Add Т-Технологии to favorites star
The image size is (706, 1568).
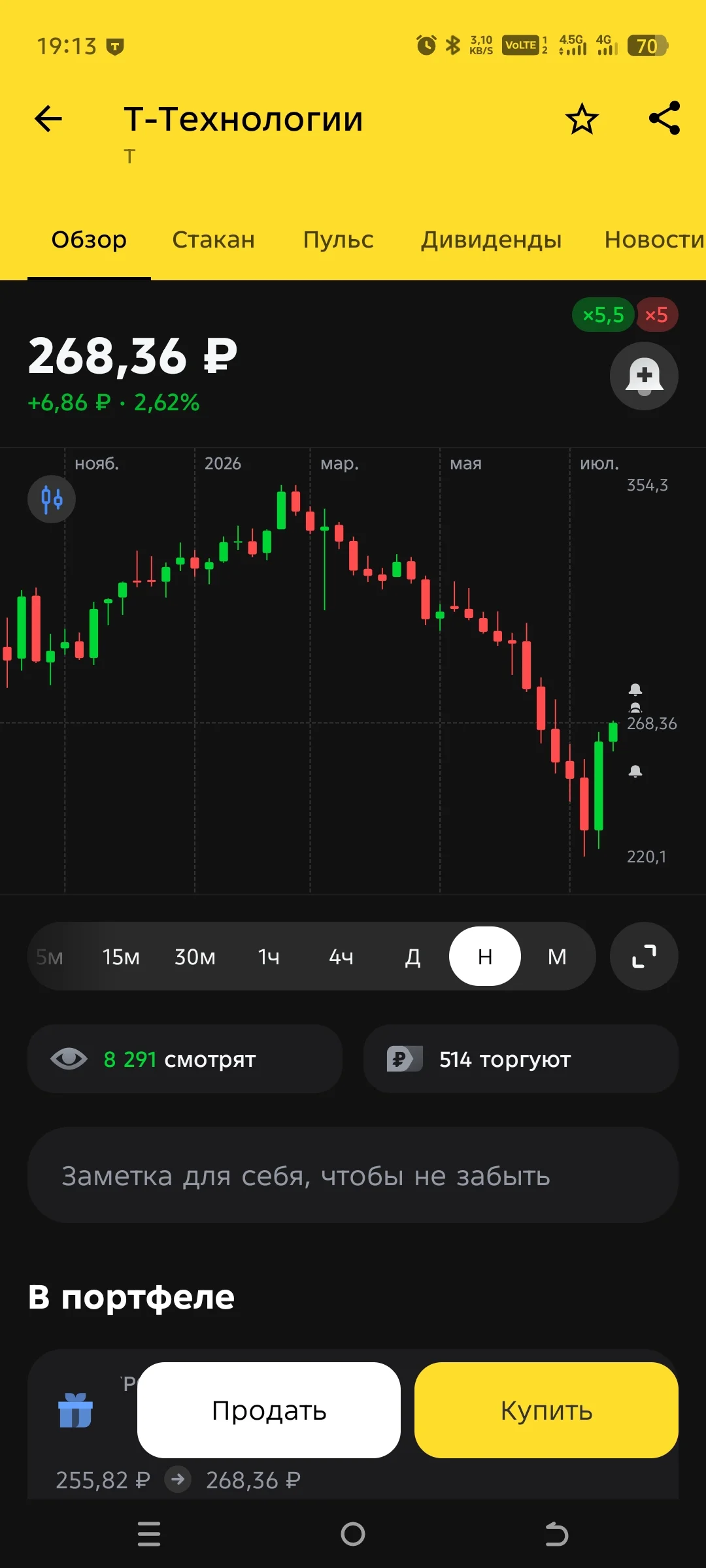click(x=582, y=119)
